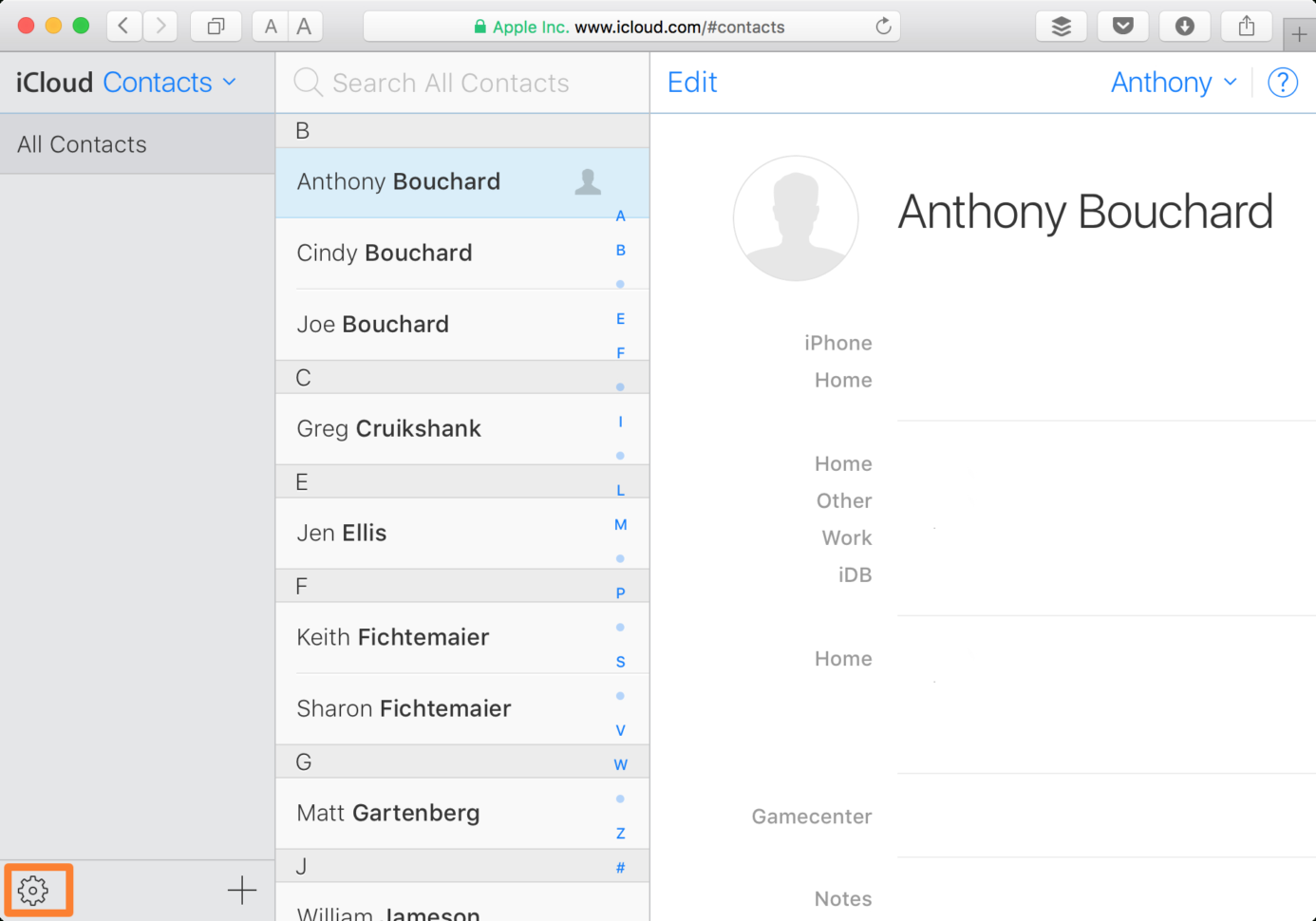Open the iCloud Contacts app switcher chevron

coord(229,83)
